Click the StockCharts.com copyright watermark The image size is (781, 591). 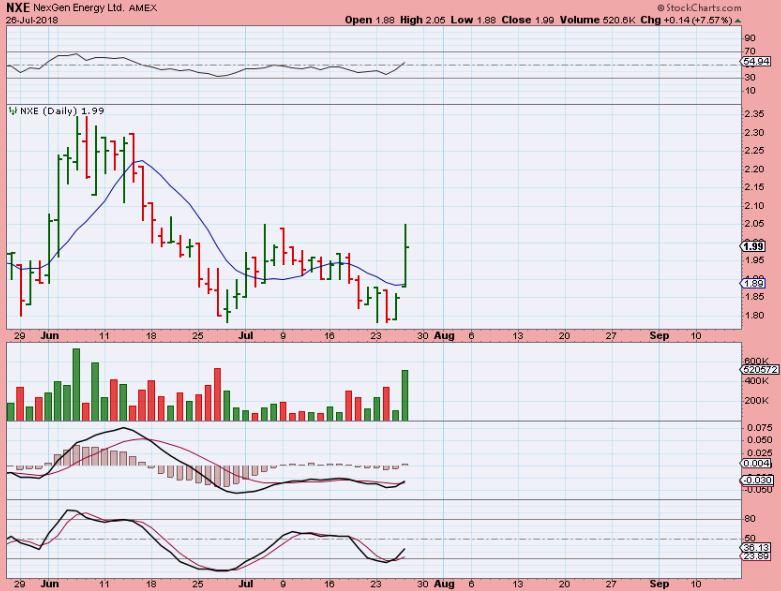pyautogui.click(x=699, y=7)
